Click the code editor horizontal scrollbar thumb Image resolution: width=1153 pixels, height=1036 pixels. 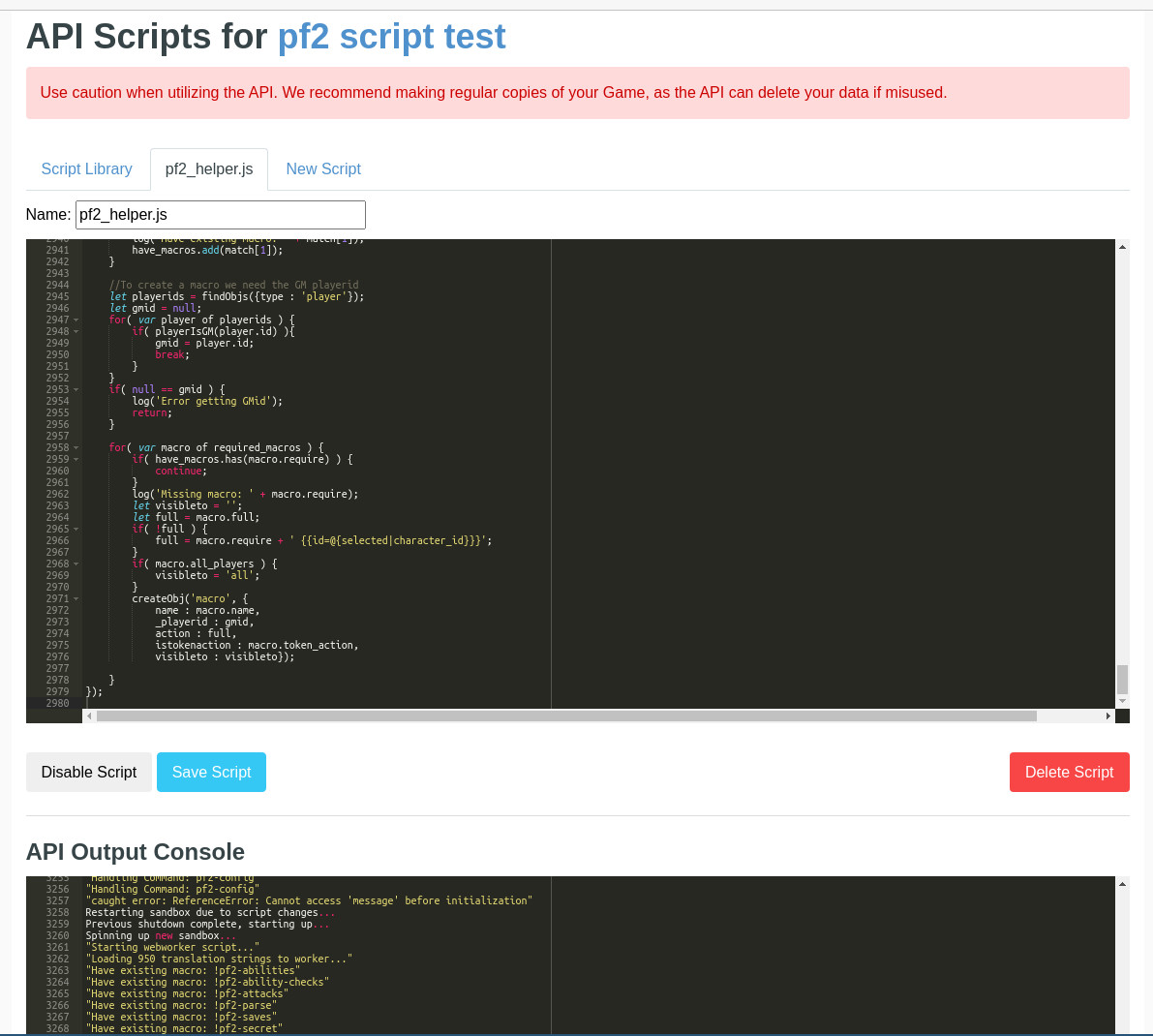566,716
